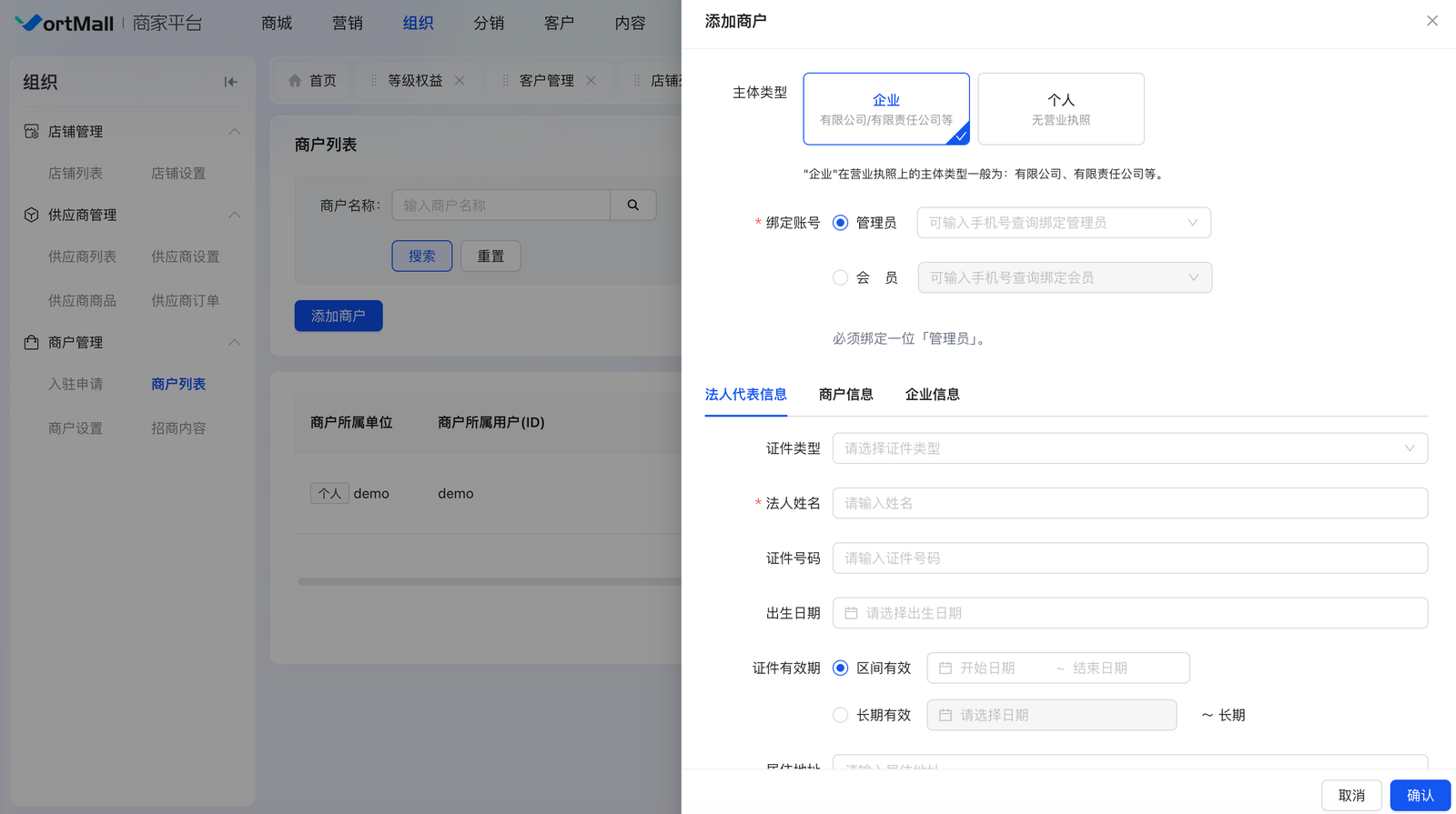Close the 添加商户 drawer
The image size is (1456, 814).
coord(1431,21)
